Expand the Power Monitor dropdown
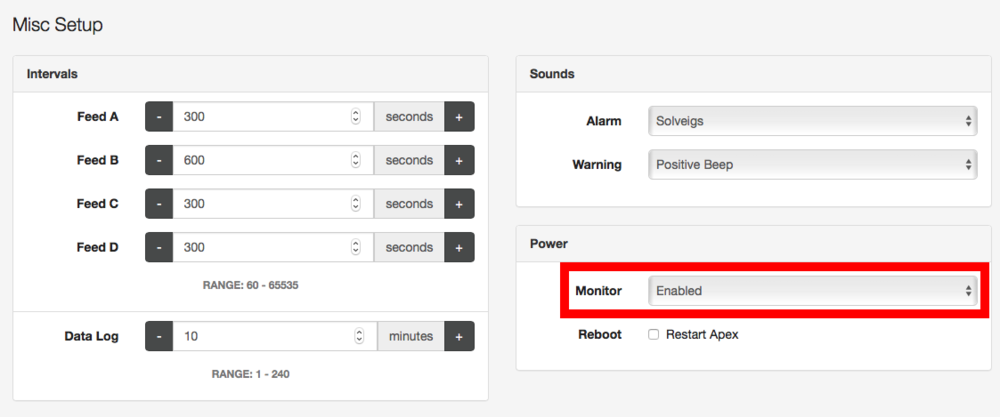This screenshot has height=417, width=1000. pos(812,291)
